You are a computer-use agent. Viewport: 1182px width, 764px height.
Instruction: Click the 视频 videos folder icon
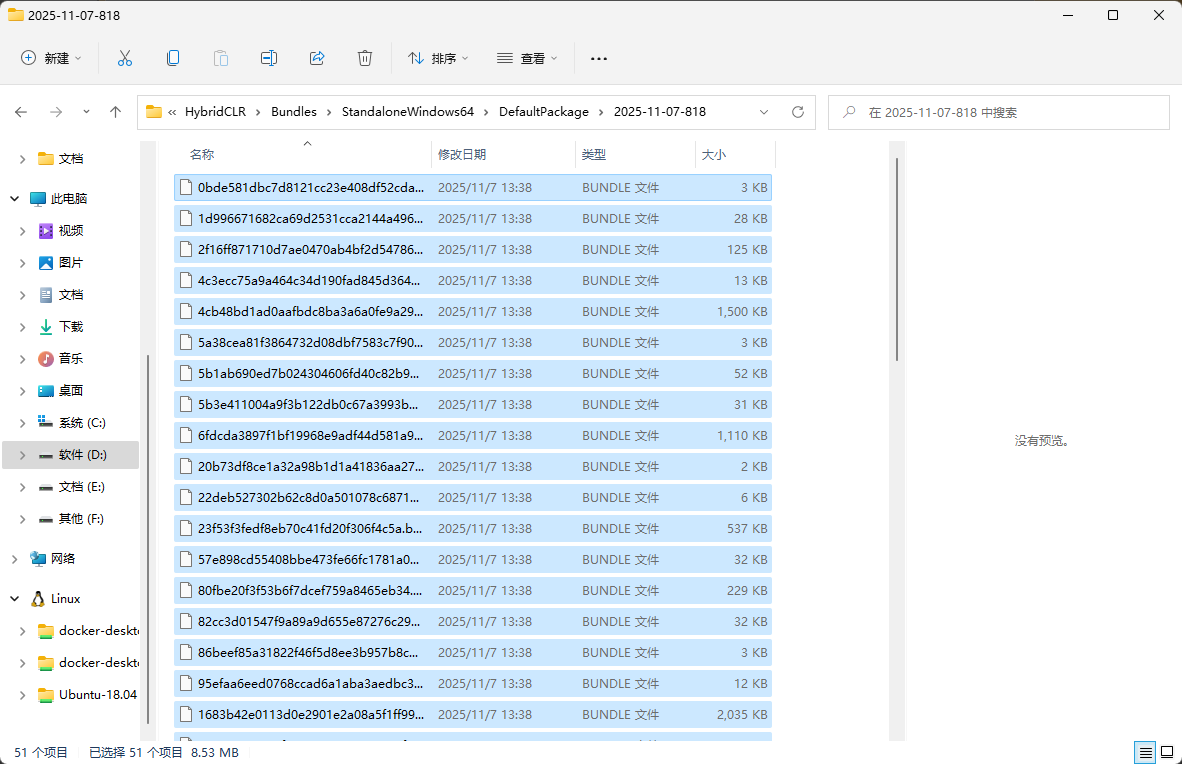46,231
